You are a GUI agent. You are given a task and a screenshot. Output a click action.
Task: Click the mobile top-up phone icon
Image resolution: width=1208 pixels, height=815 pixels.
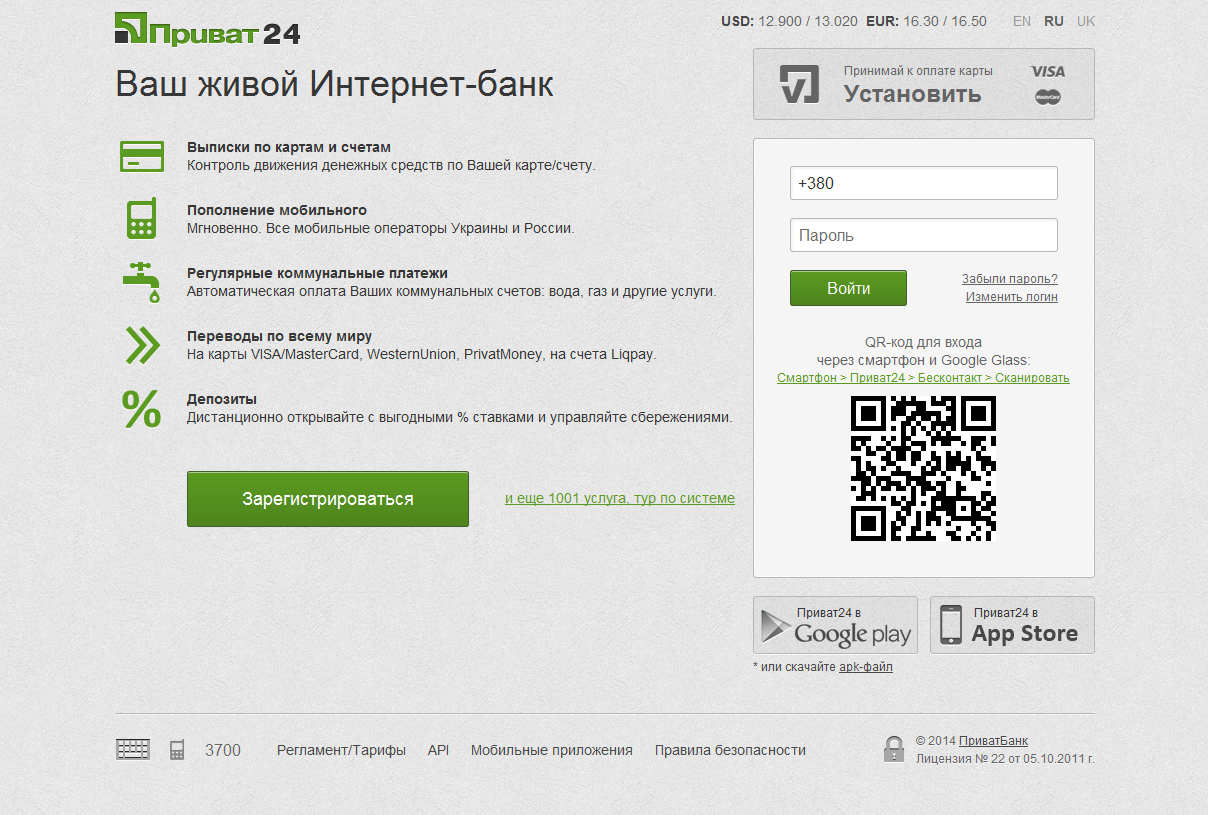141,219
